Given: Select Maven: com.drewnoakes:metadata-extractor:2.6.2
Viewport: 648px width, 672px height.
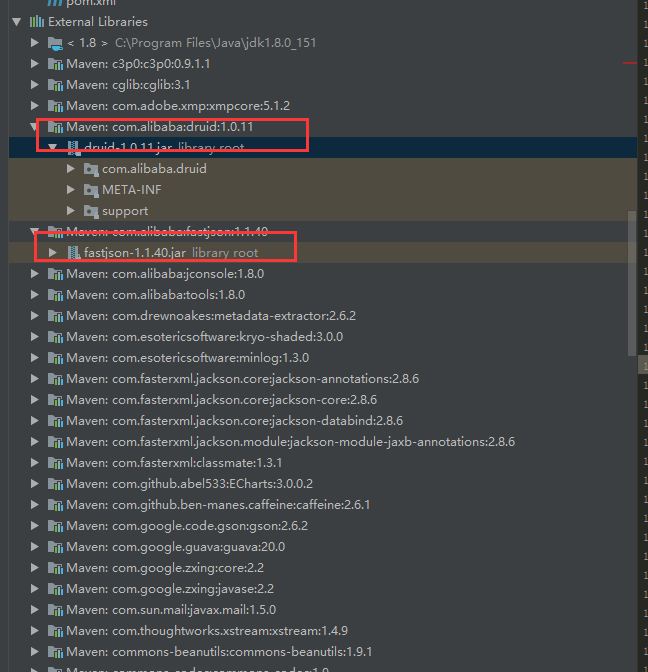Looking at the screenshot, I should (x=323, y=316).
